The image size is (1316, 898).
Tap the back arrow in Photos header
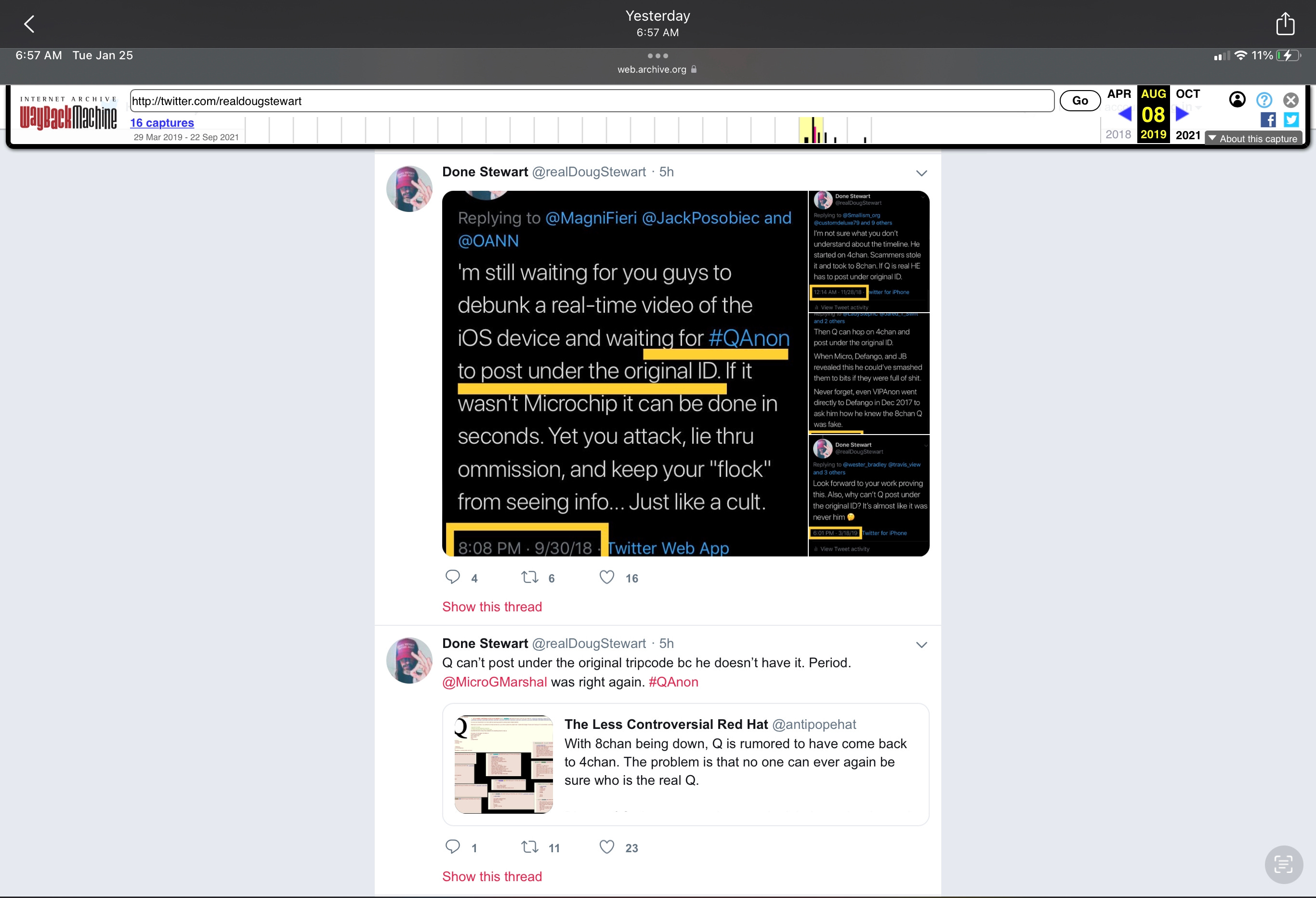pyautogui.click(x=29, y=24)
